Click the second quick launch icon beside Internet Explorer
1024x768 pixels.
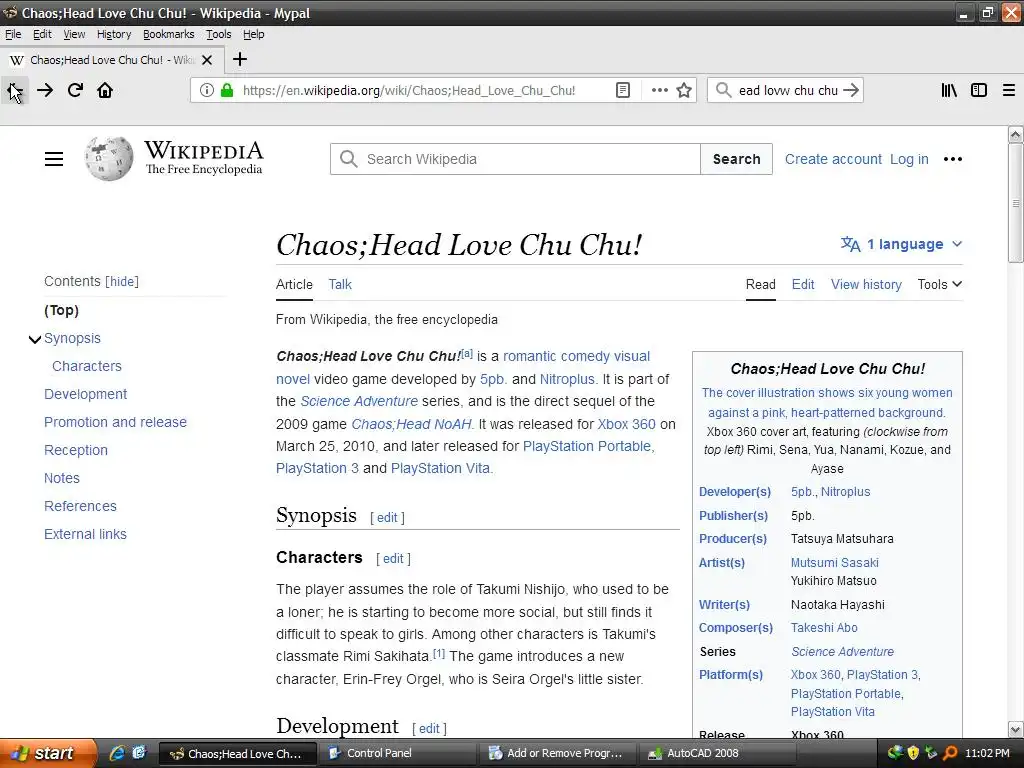pos(139,753)
